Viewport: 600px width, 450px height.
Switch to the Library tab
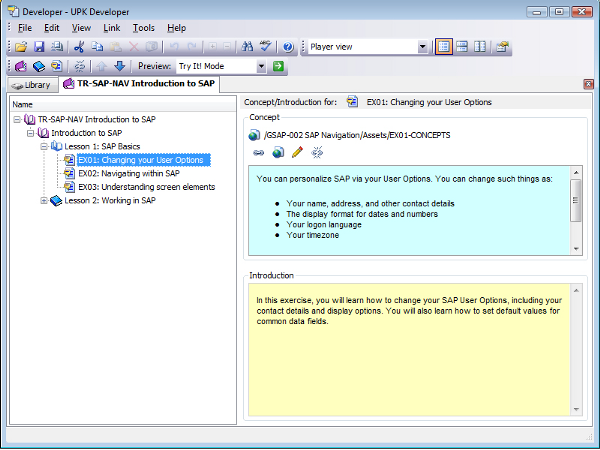(33, 85)
